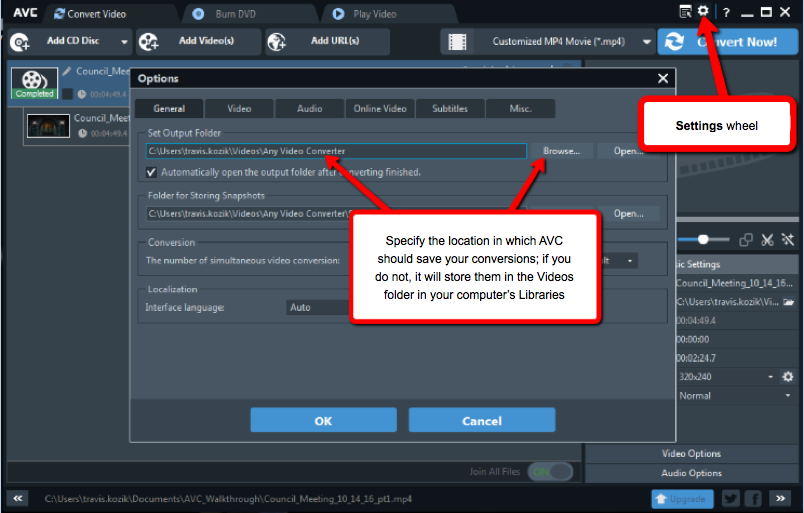
Task: Toggle checkbox beside first file duration
Action: tap(67, 94)
